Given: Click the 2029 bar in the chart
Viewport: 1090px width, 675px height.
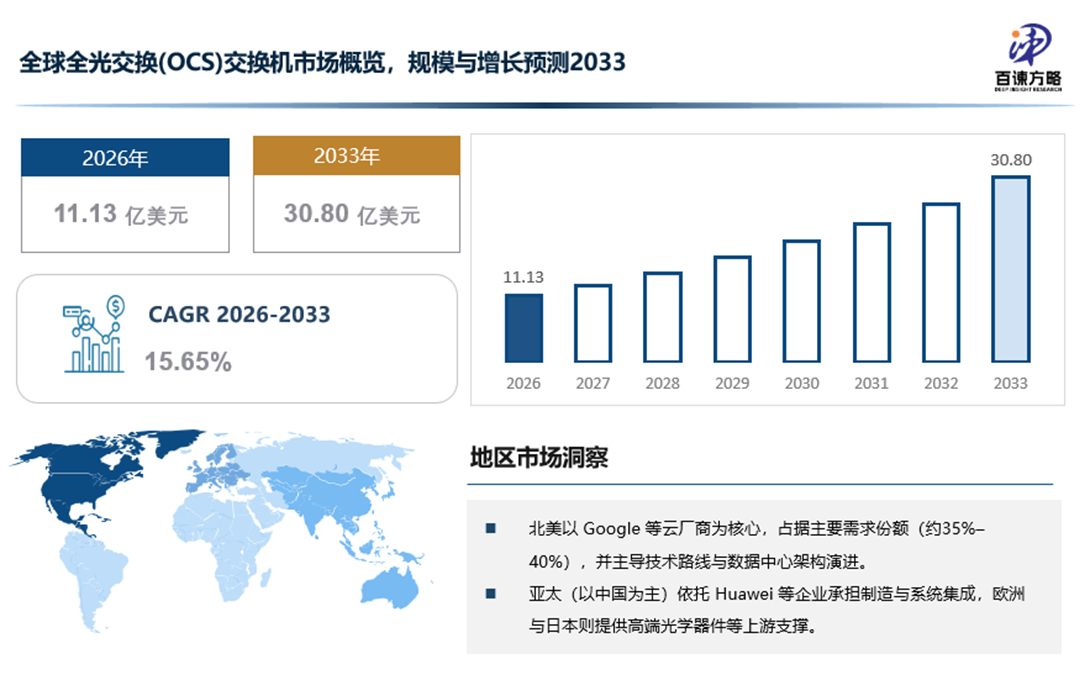Looking at the screenshot, I should point(732,309).
